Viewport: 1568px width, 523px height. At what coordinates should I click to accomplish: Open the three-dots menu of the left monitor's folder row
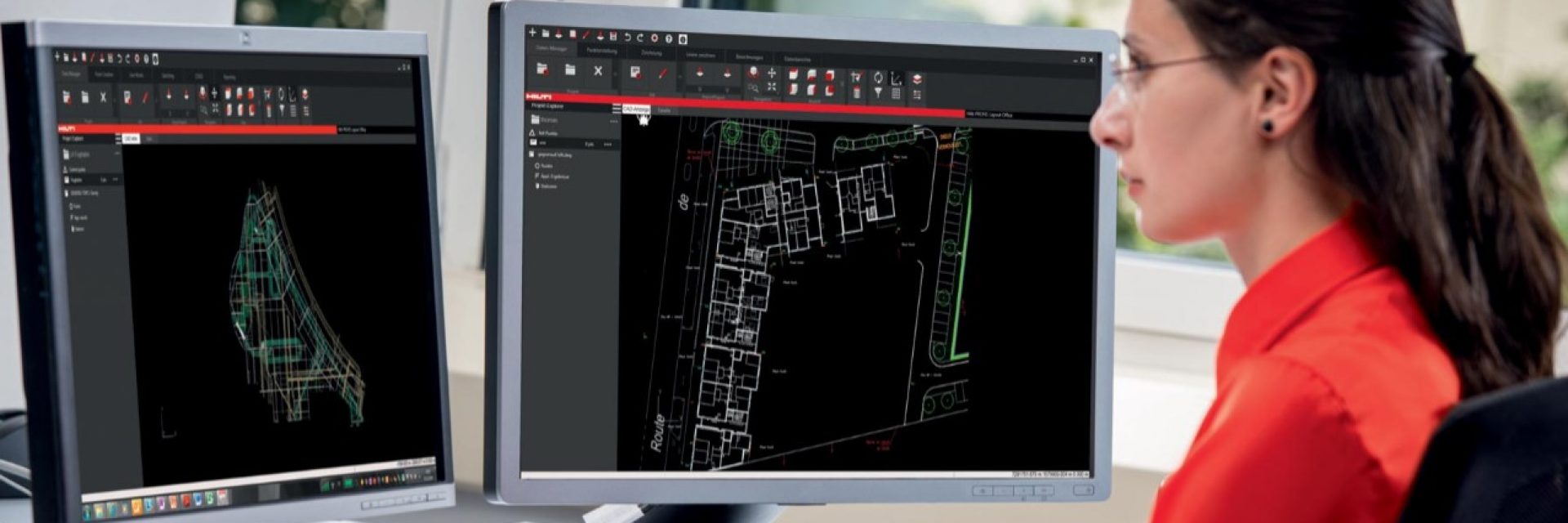[117, 153]
